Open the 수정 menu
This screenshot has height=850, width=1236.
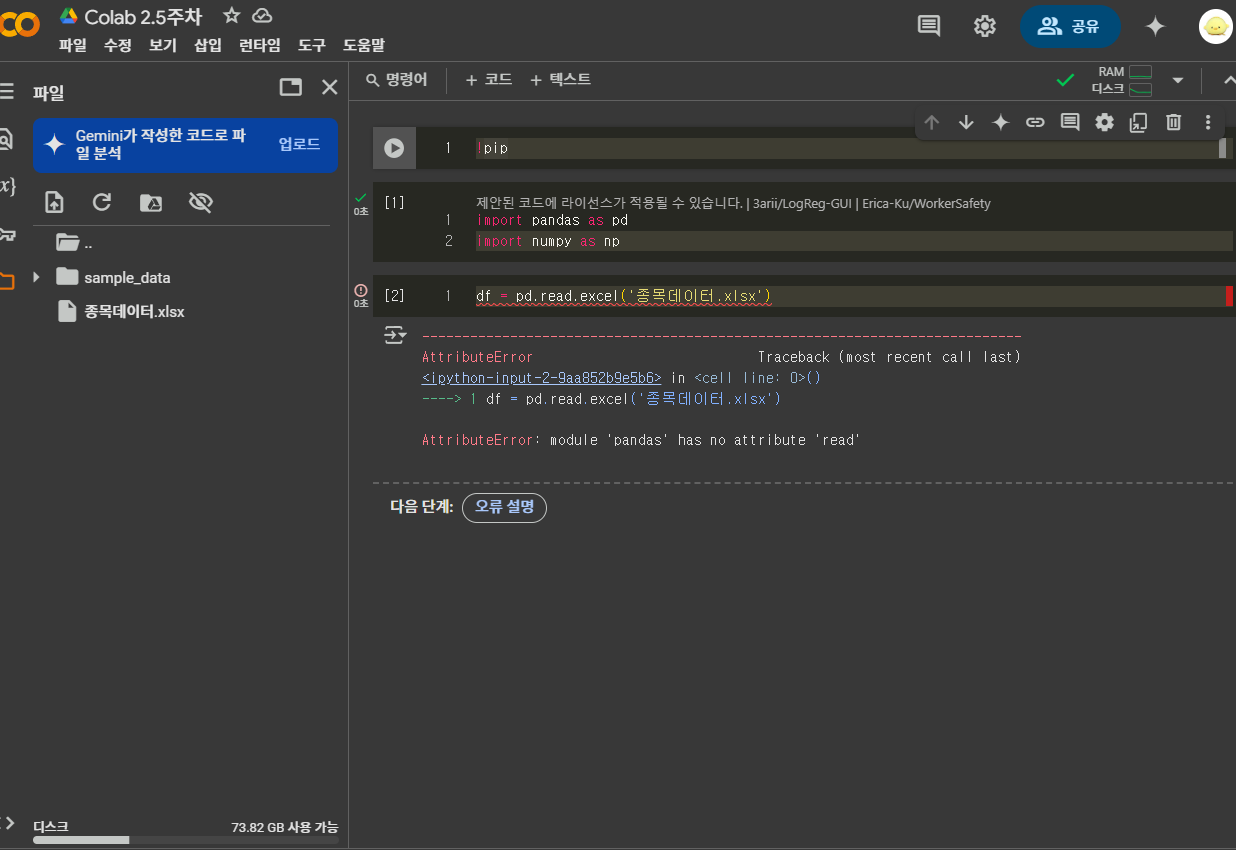118,45
